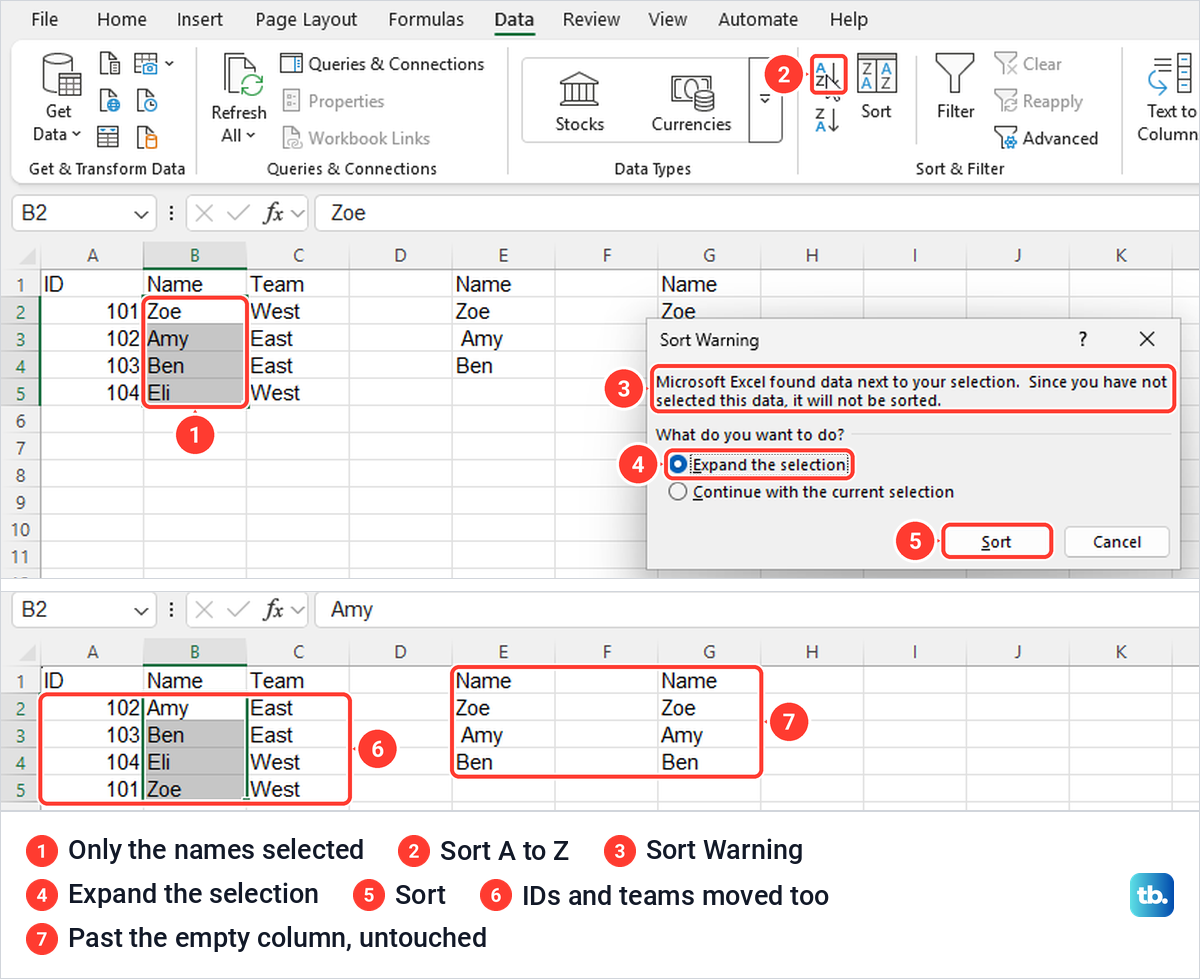The height and width of the screenshot is (979, 1200).
Task: Expand the chevron after fx beside Amy
Action: click(x=297, y=610)
